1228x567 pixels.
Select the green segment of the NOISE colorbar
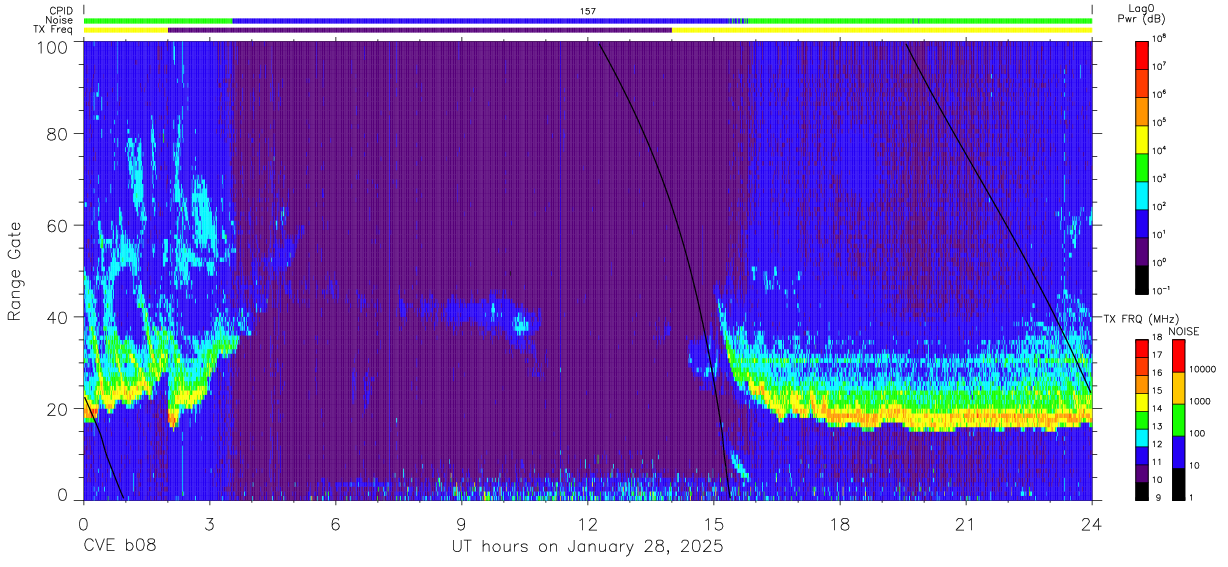point(1178,420)
